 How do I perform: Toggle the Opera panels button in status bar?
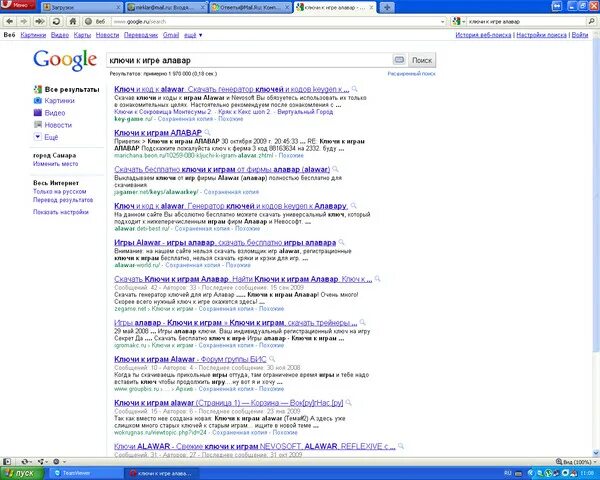pyautogui.click(x=7, y=462)
